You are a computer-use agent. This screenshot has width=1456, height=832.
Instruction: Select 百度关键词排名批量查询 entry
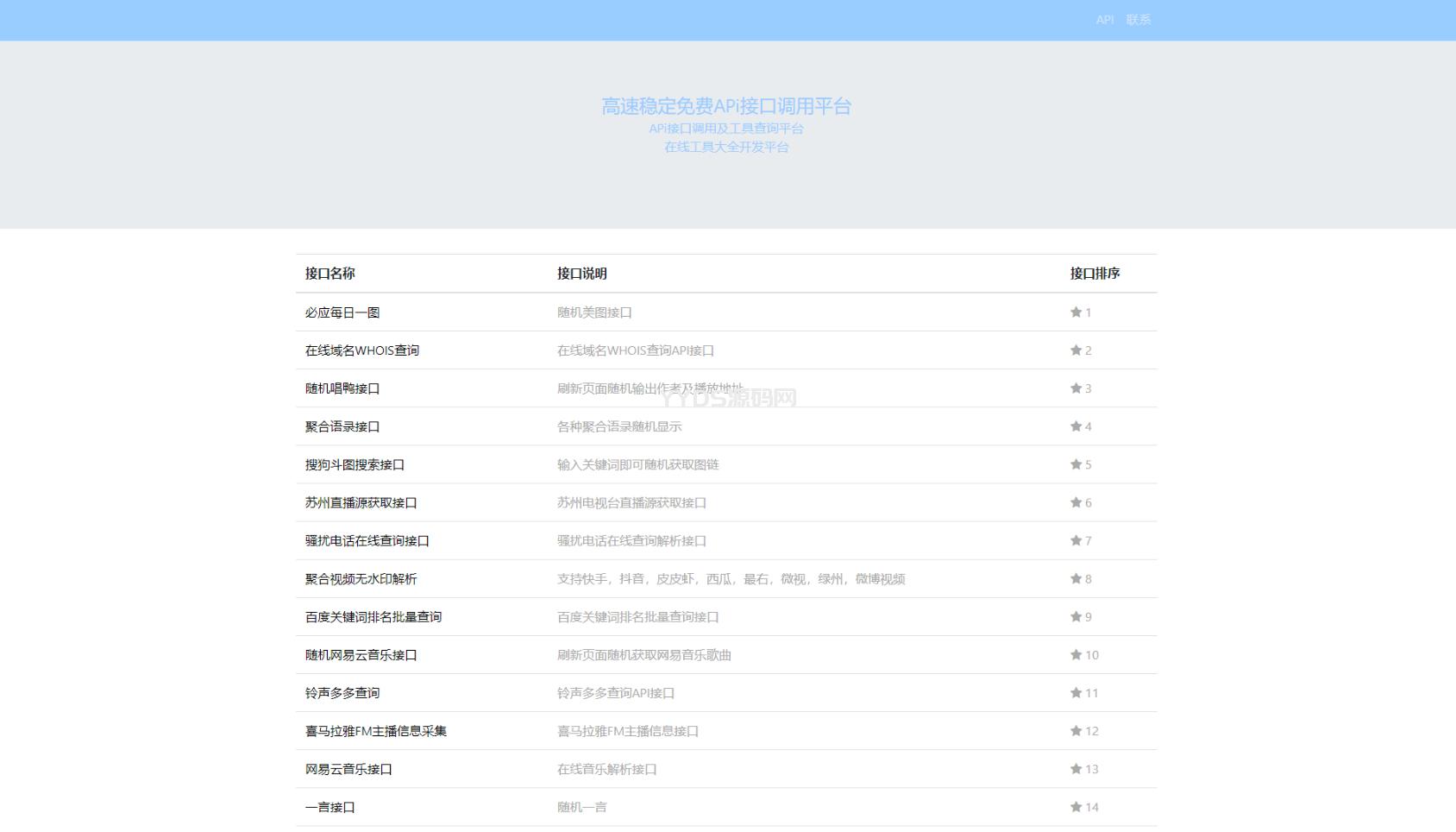coord(373,617)
